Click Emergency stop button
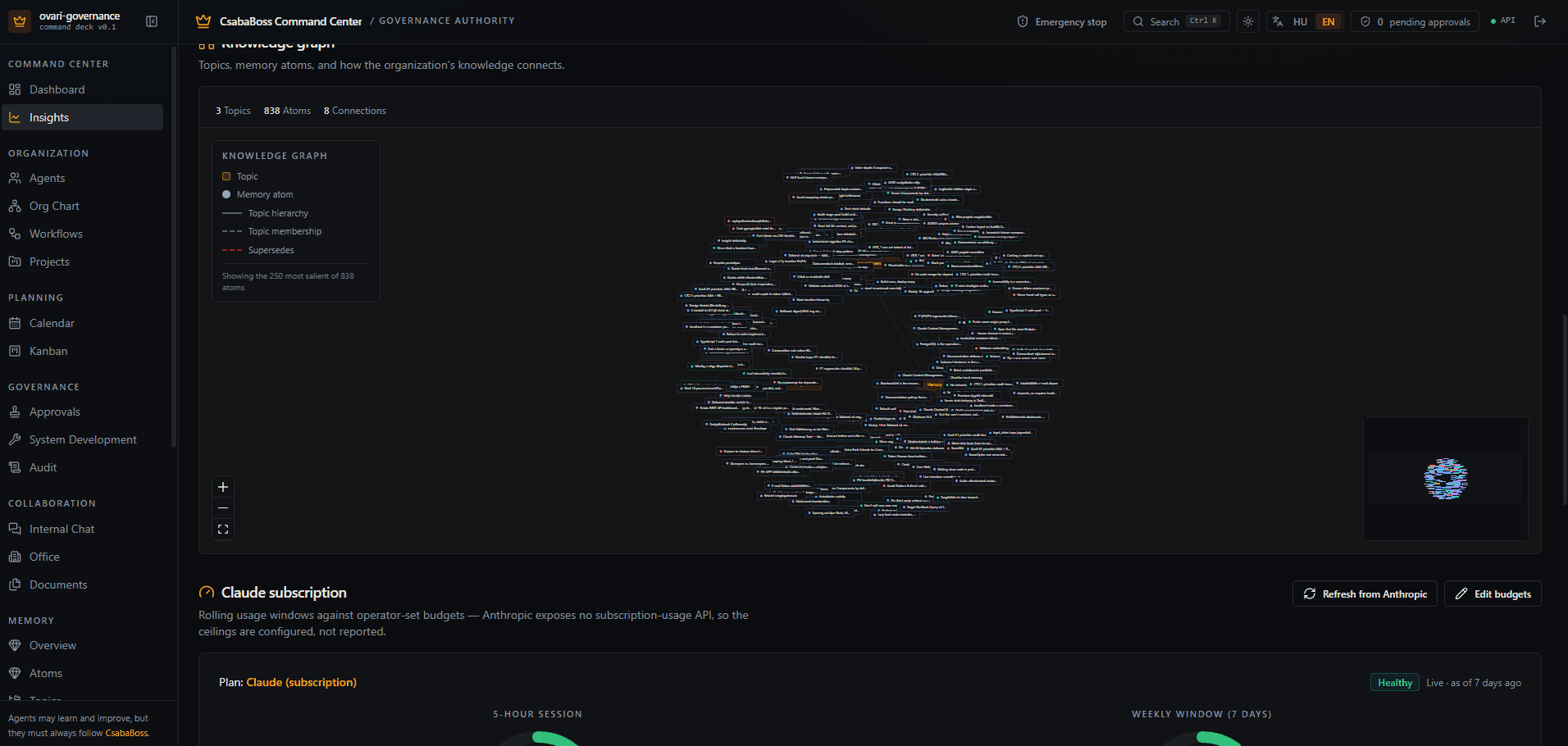The image size is (1568, 746). (x=1062, y=22)
